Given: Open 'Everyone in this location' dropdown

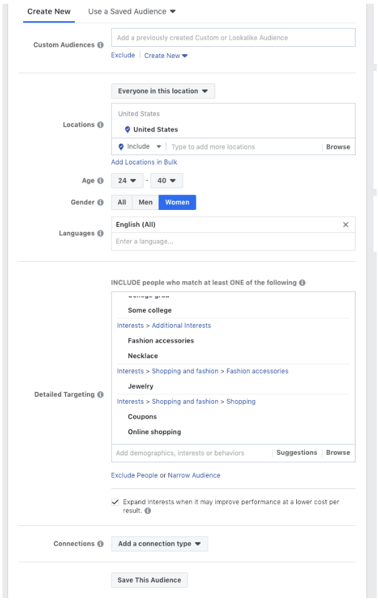Looking at the screenshot, I should pyautogui.click(x=163, y=91).
